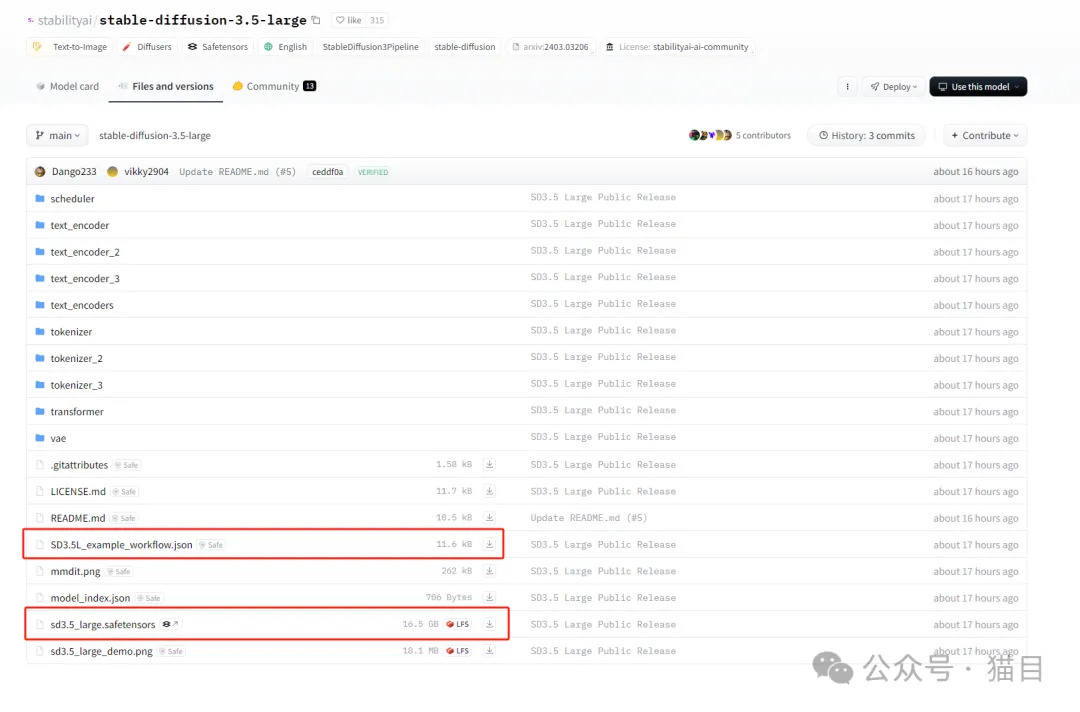View History: 3 commits

[x=866, y=136]
